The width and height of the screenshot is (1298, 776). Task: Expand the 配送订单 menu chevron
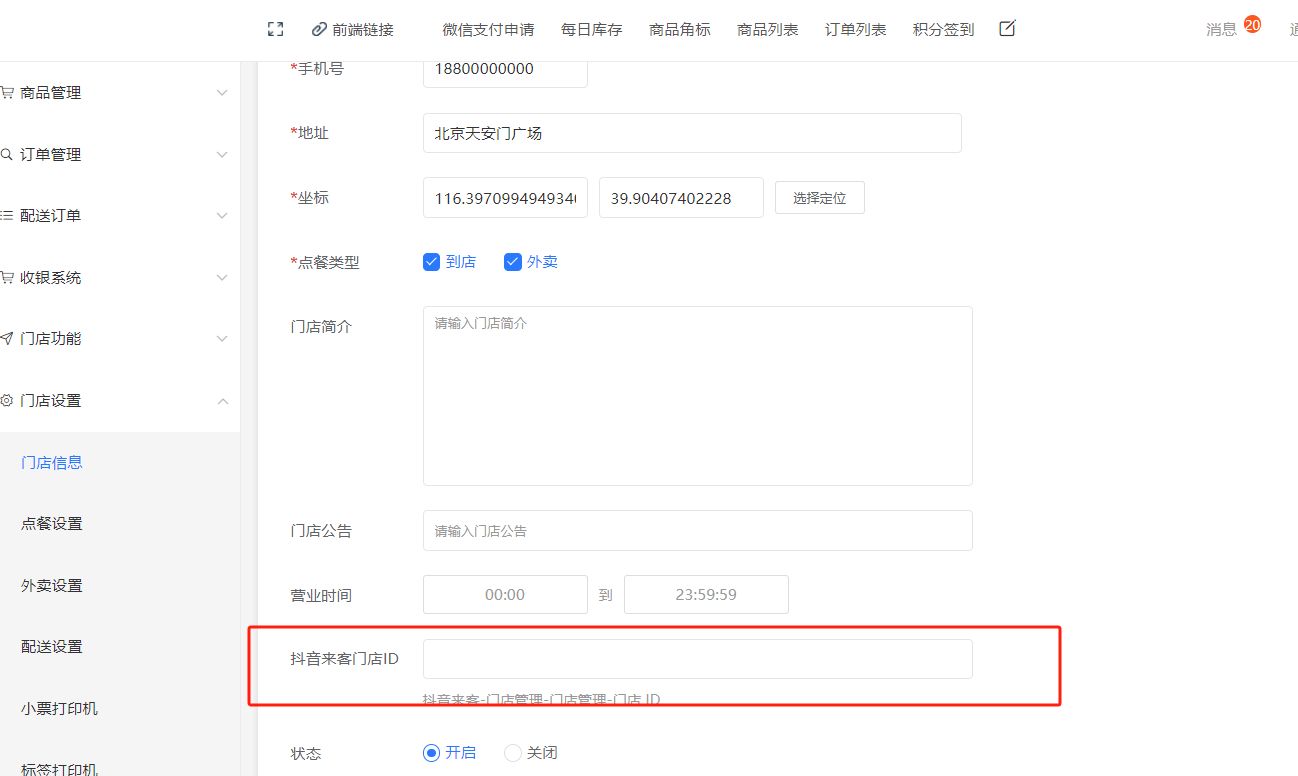tap(222, 216)
